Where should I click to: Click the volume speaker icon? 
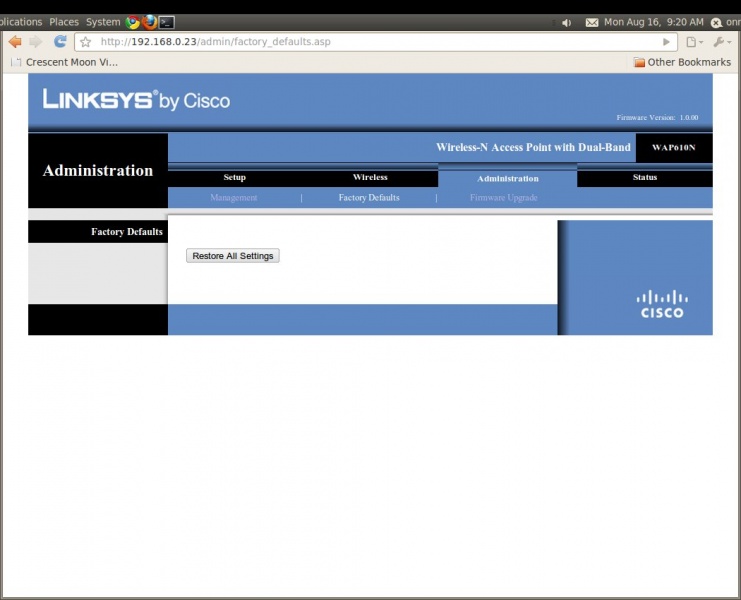point(567,23)
